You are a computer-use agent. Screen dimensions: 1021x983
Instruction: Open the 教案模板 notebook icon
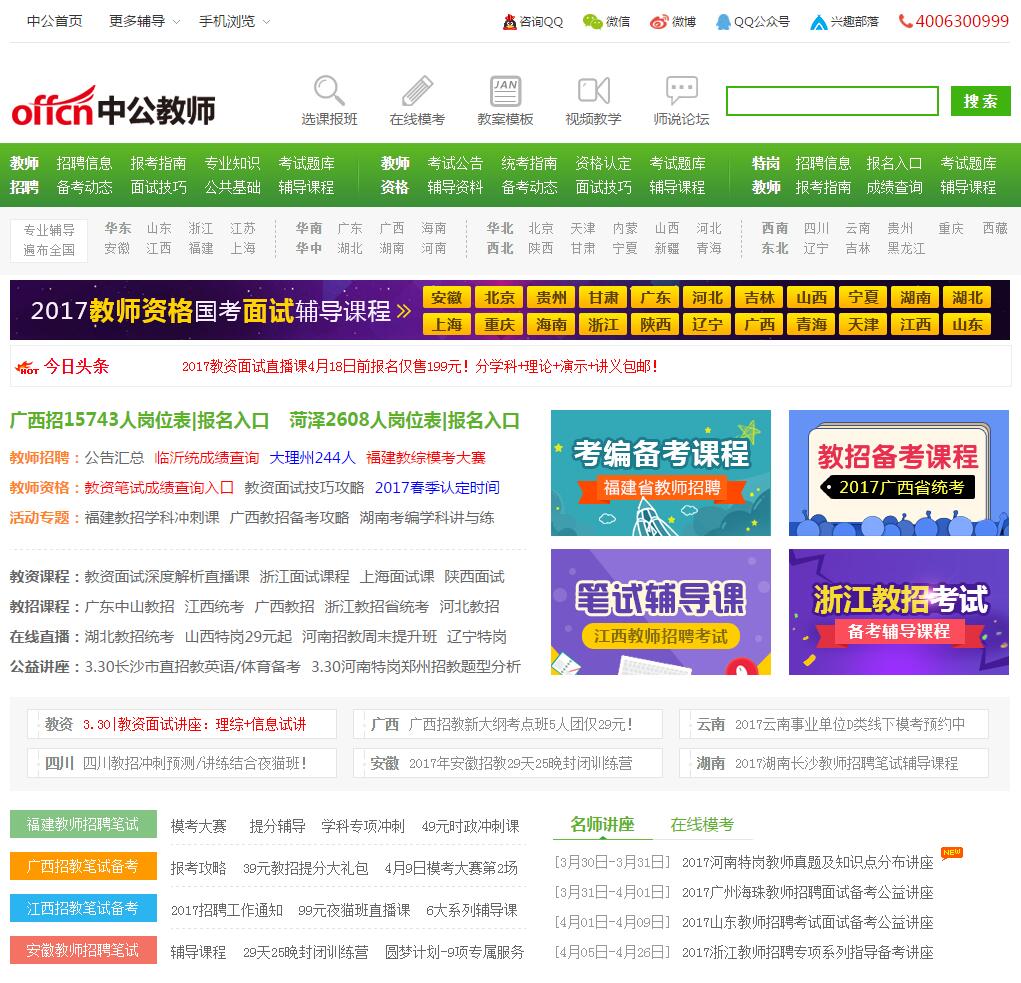point(505,90)
